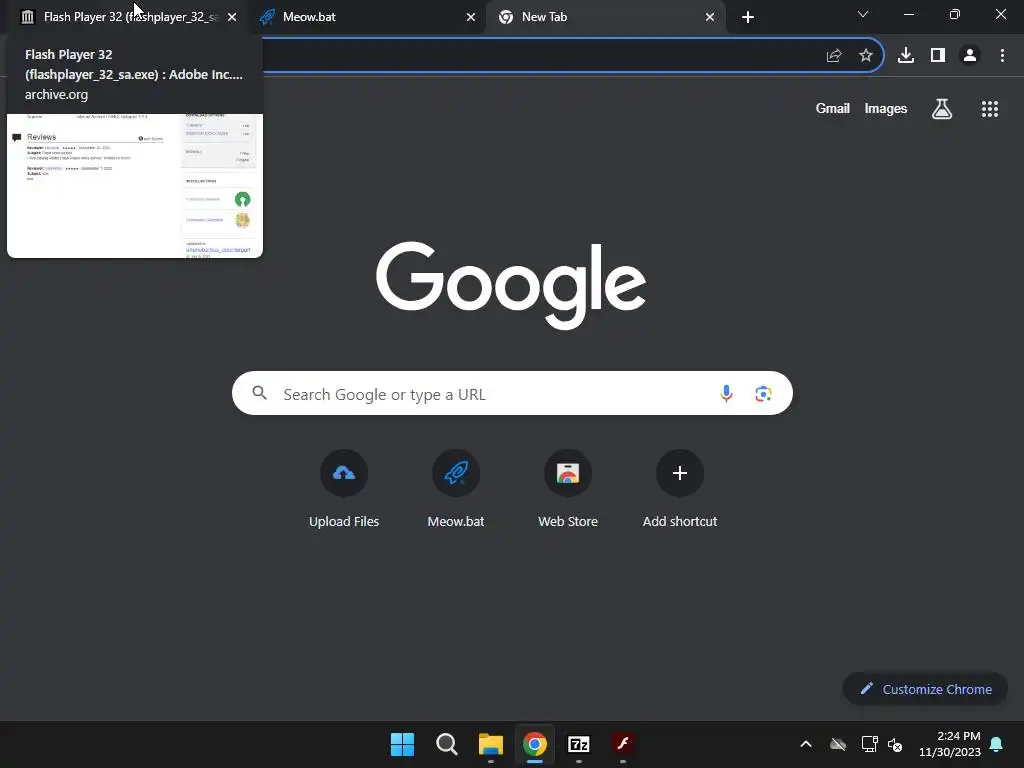Expand the hidden system tray icons
This screenshot has height=768, width=1024.
click(806, 744)
